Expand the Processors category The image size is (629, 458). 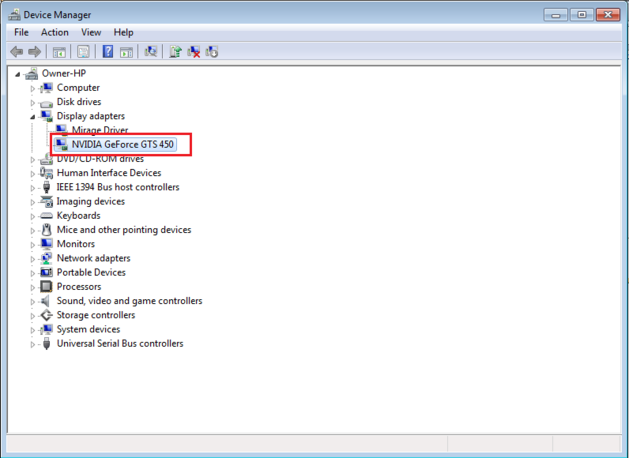coord(33,287)
